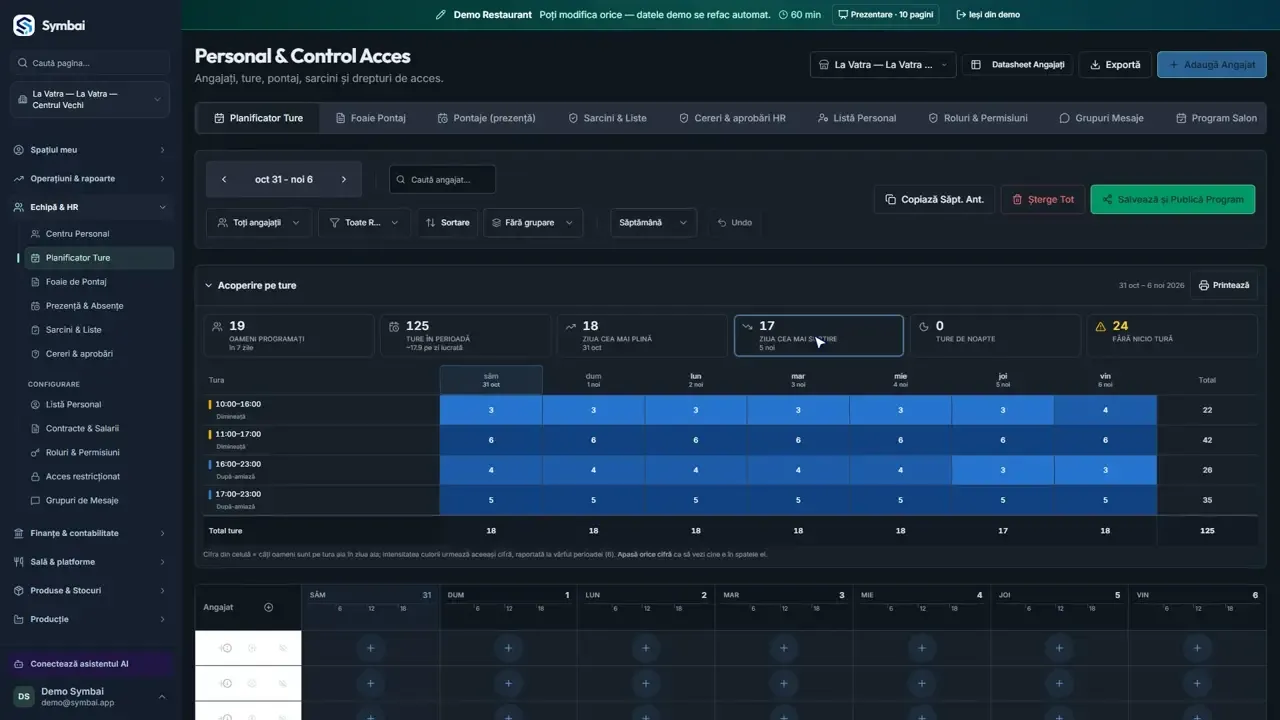The width and height of the screenshot is (1280, 720).
Task: Switch to Pontaje (prezență) tab
Action: point(487,118)
